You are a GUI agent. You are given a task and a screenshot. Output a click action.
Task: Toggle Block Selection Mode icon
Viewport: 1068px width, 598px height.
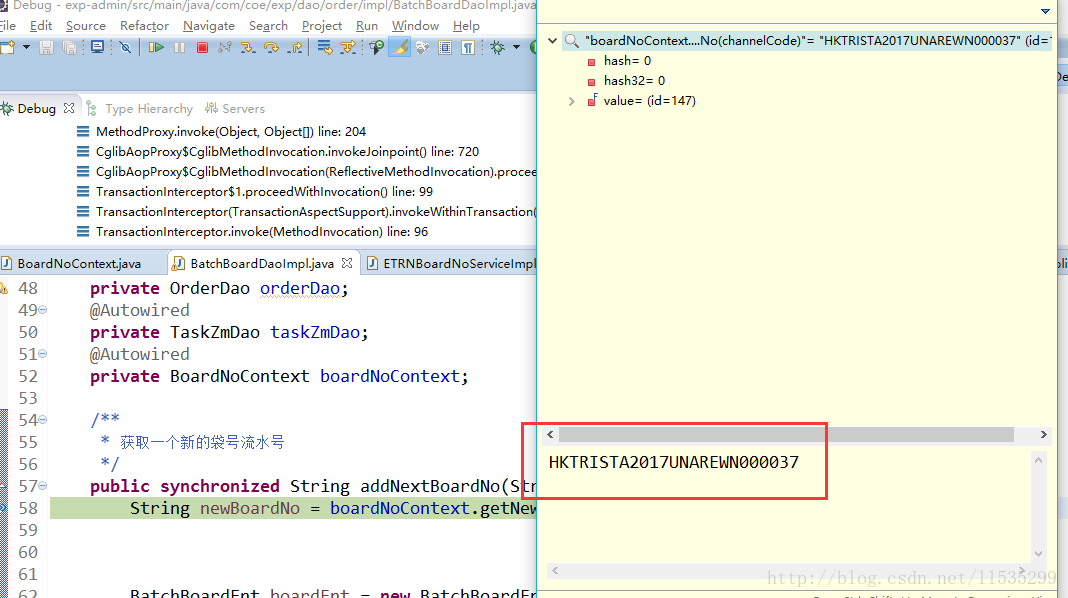click(x=445, y=47)
